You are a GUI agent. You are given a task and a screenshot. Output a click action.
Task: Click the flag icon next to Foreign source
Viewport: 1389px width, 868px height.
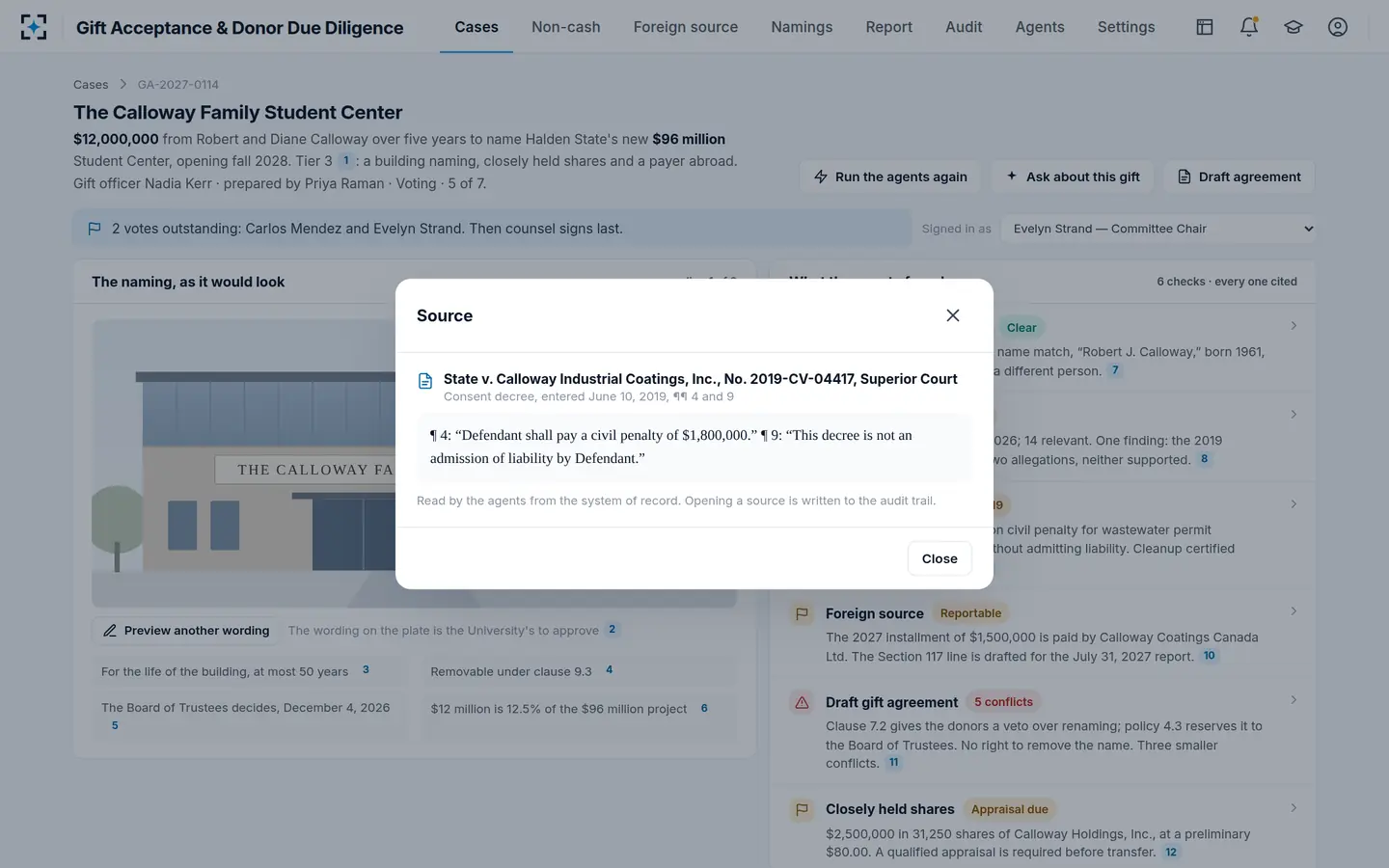click(802, 614)
